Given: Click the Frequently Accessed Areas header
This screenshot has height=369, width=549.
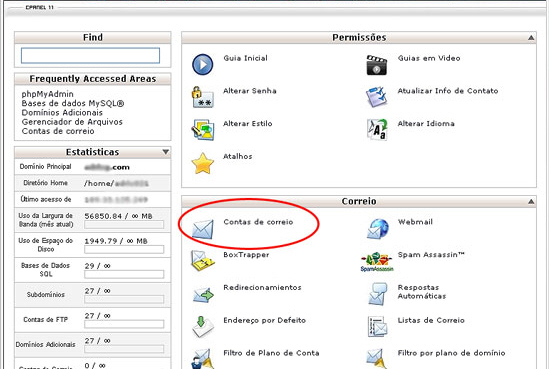Looking at the screenshot, I should pos(93,79).
